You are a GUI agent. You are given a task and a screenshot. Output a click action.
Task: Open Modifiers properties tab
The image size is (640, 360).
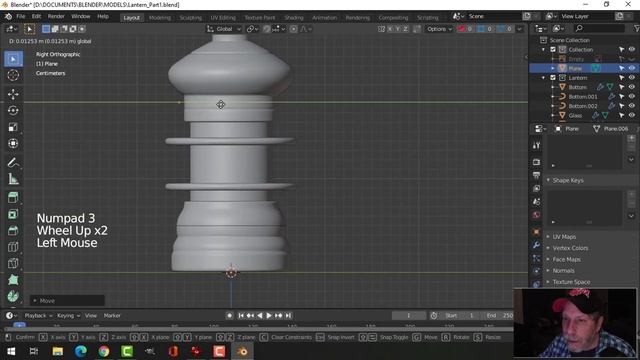(536, 245)
